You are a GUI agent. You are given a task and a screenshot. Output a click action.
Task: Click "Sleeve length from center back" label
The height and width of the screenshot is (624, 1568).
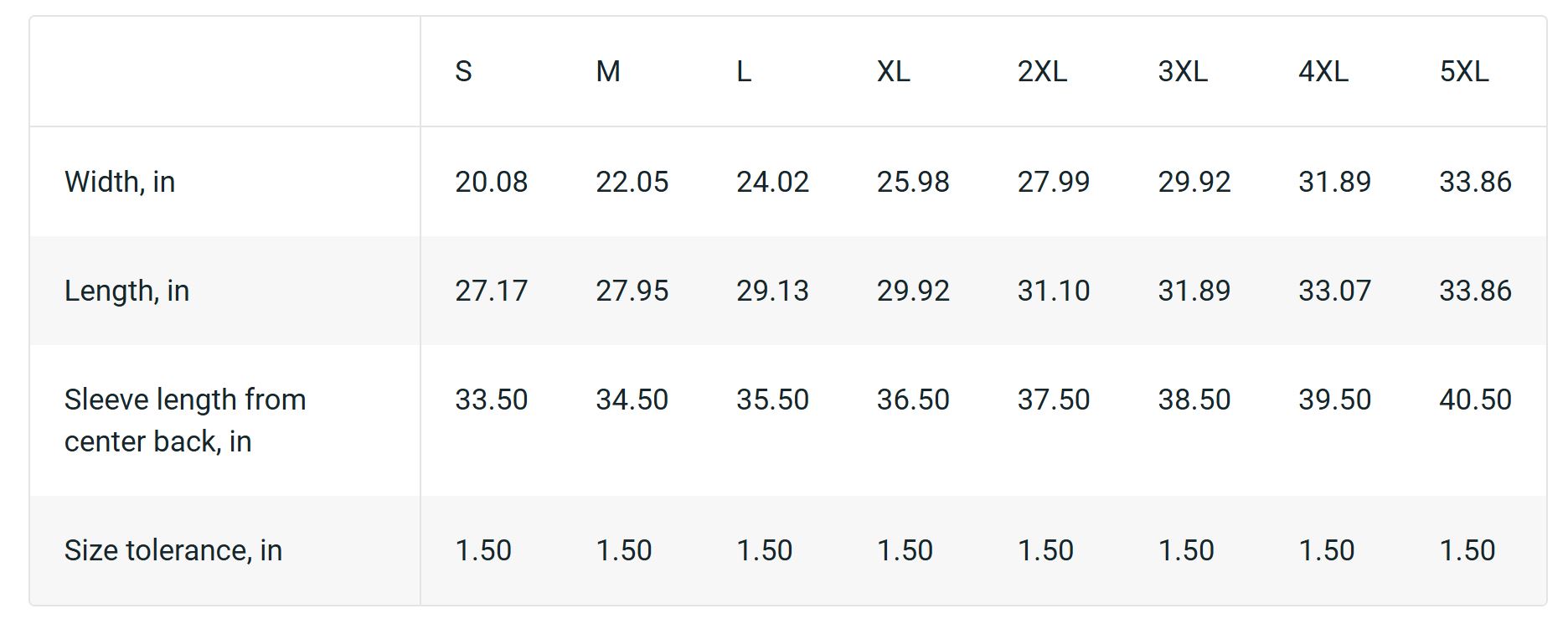tap(185, 420)
